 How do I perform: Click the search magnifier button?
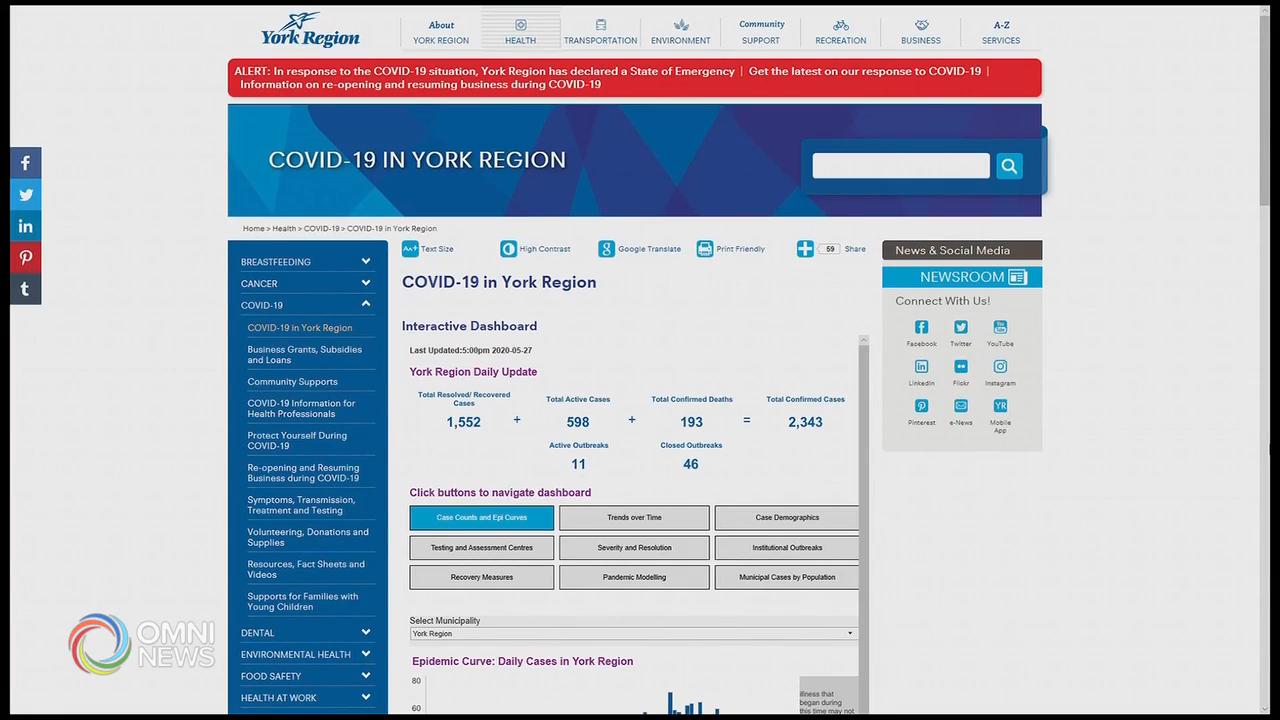tap(1009, 166)
